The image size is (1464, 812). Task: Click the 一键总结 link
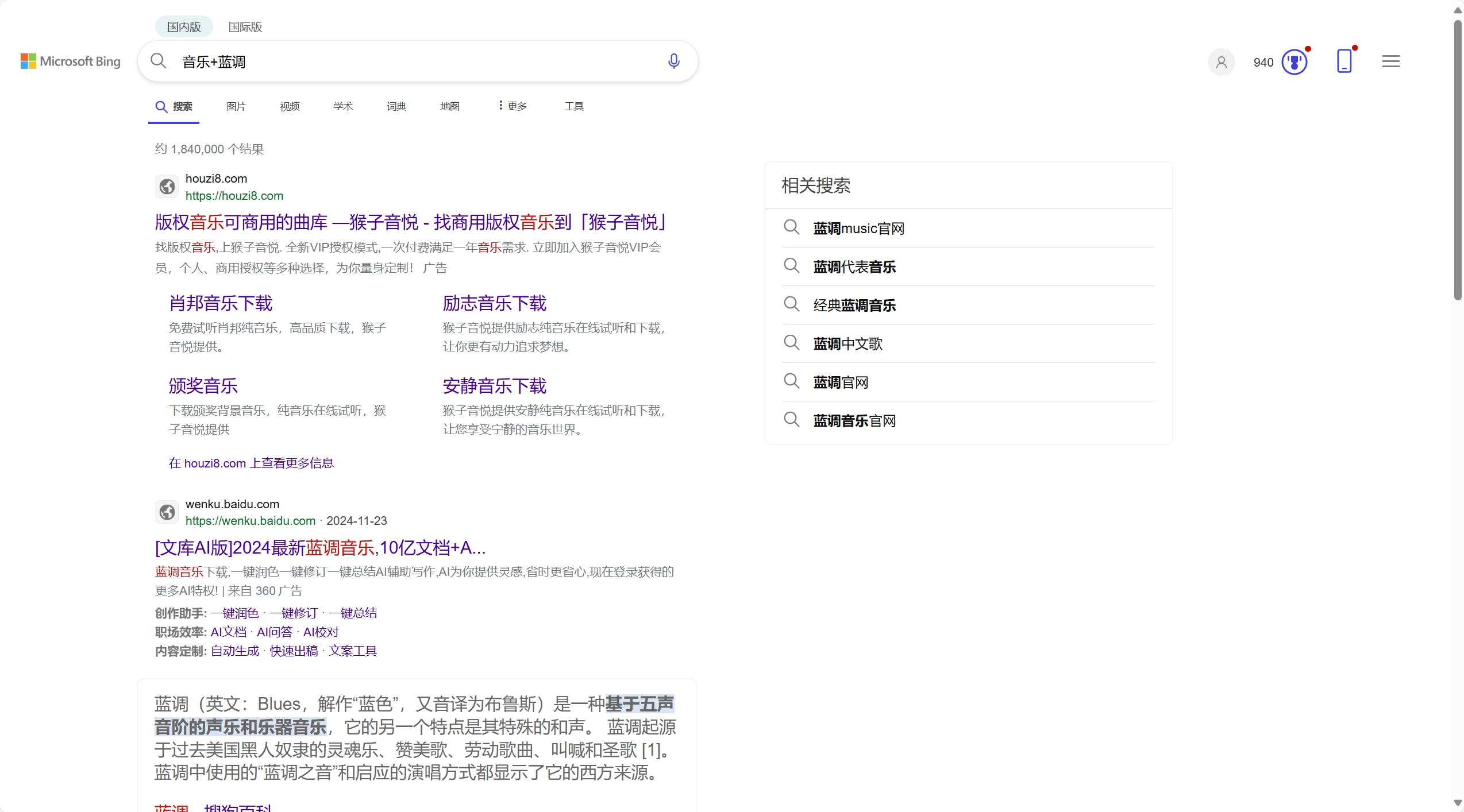click(353, 613)
